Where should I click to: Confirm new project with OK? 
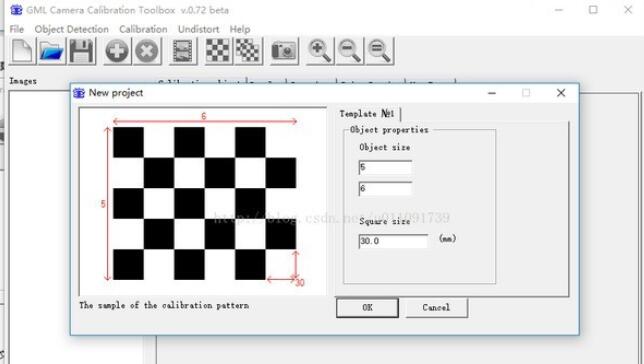tap(367, 307)
